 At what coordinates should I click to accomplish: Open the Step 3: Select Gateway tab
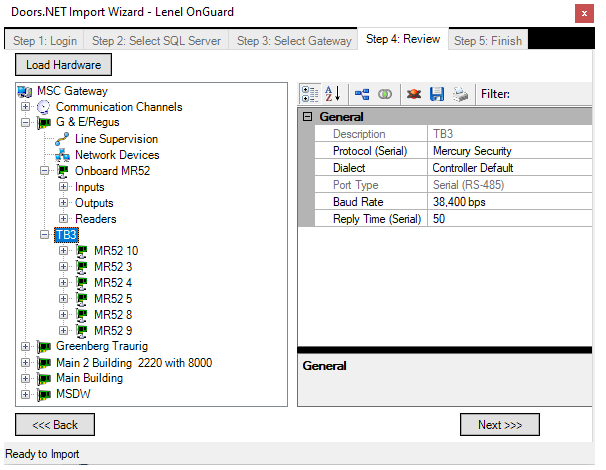coord(294,41)
